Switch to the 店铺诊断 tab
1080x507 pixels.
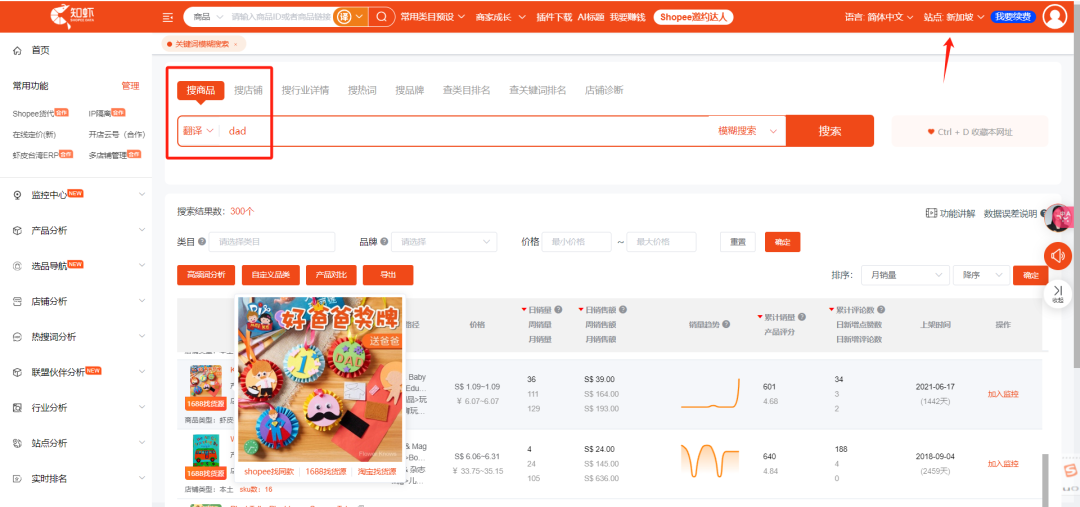[x=604, y=90]
